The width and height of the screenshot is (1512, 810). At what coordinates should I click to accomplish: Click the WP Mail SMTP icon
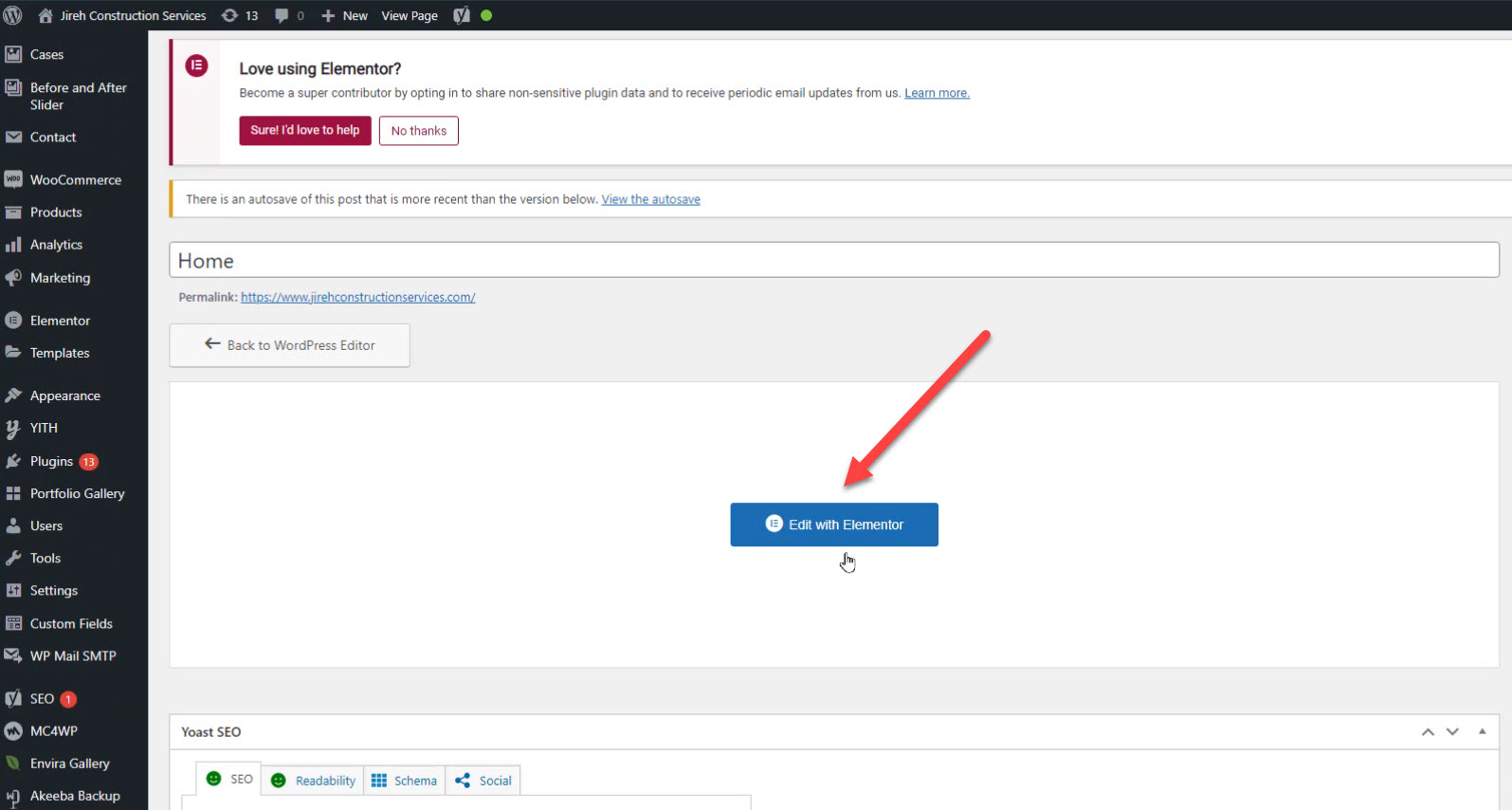(x=13, y=655)
